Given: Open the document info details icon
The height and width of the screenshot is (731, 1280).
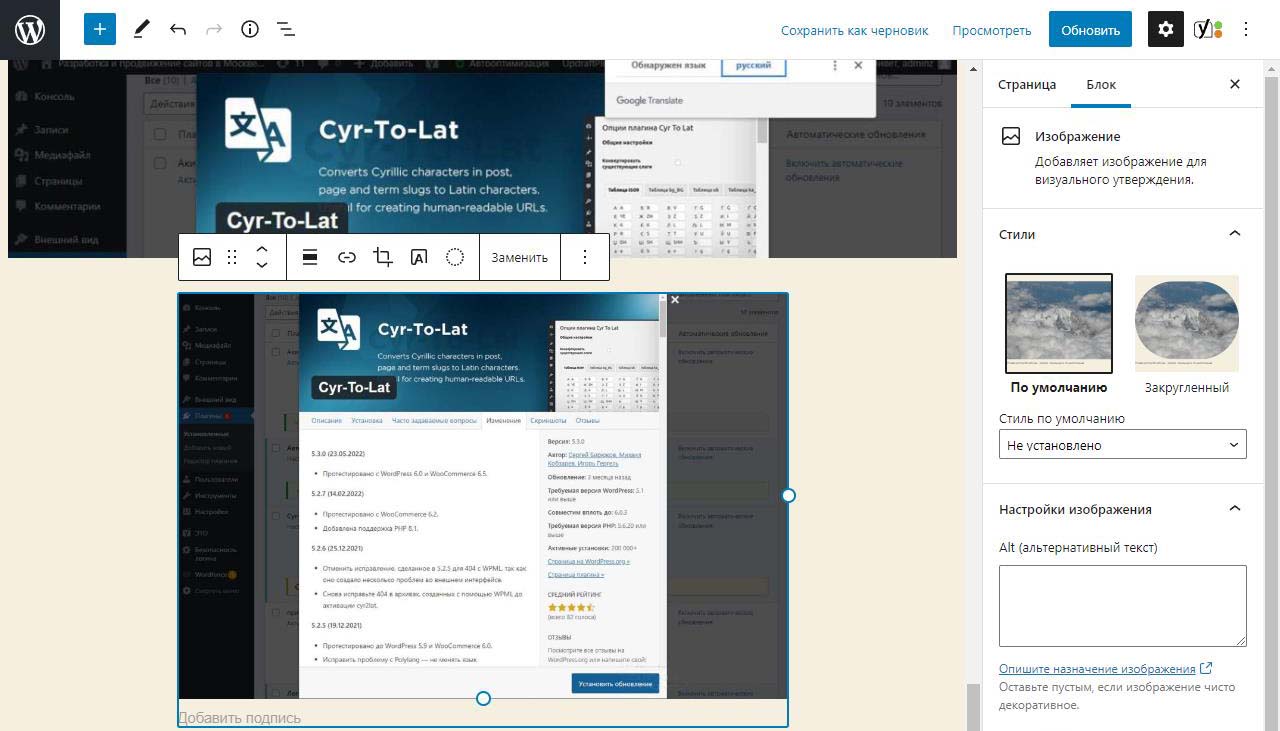Looking at the screenshot, I should (x=250, y=29).
